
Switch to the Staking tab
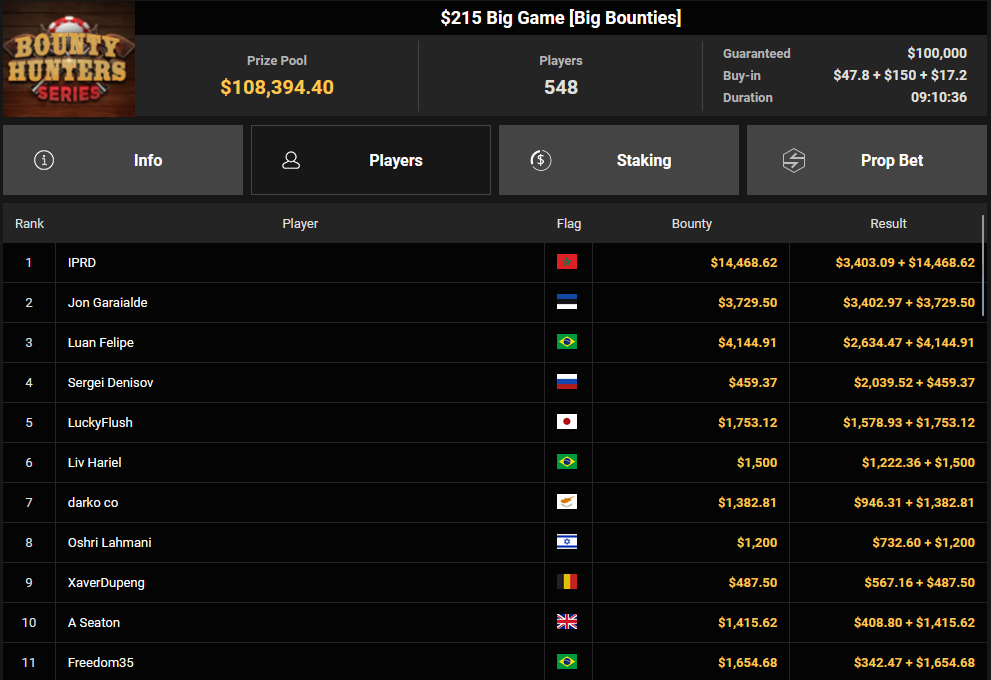619,160
